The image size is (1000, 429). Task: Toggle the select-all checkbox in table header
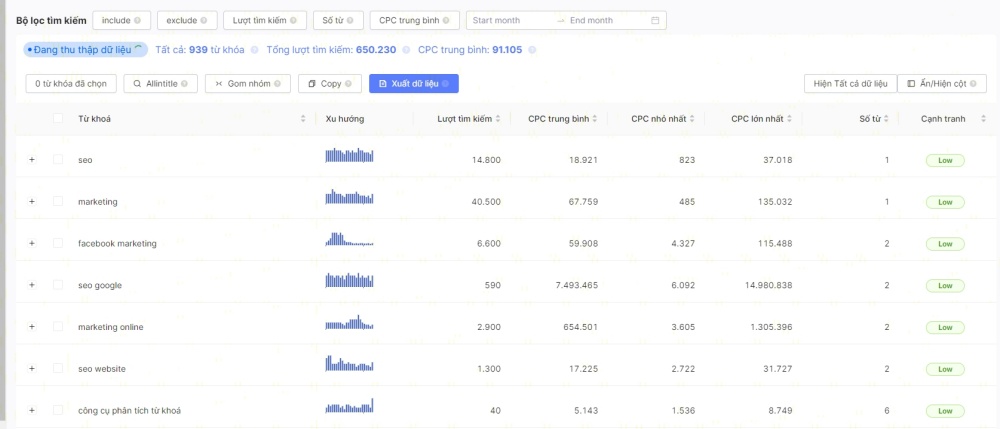(x=58, y=119)
